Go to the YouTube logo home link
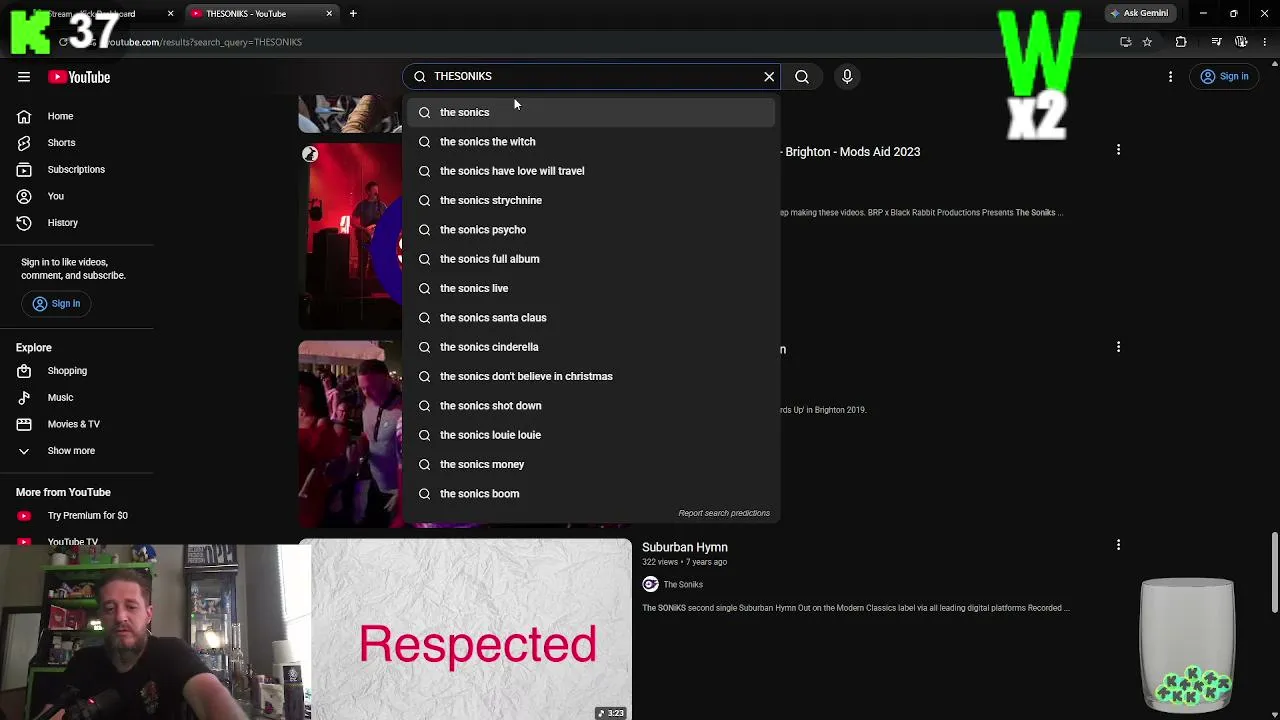The height and width of the screenshot is (720, 1280). (79, 77)
